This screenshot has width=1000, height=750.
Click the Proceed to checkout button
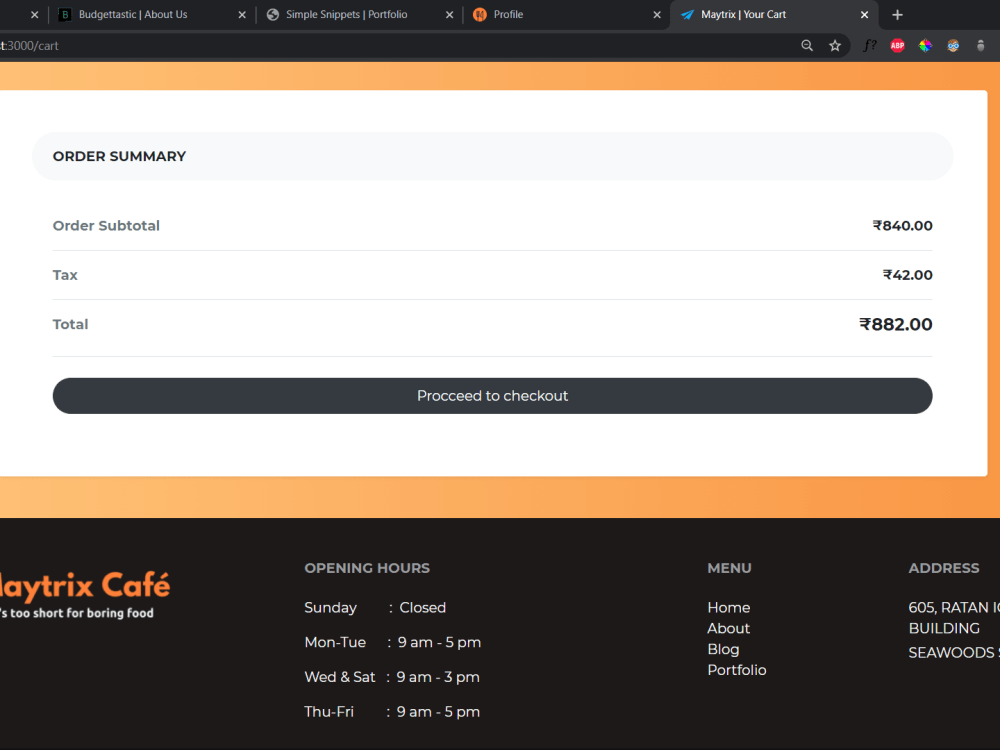(x=492, y=396)
